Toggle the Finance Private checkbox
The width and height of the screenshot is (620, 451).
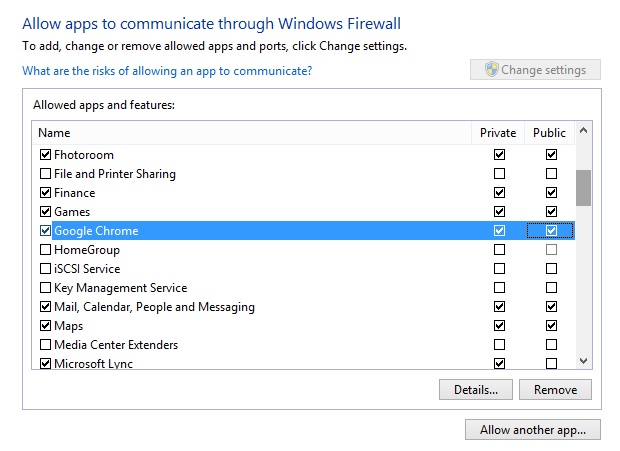[x=499, y=193]
